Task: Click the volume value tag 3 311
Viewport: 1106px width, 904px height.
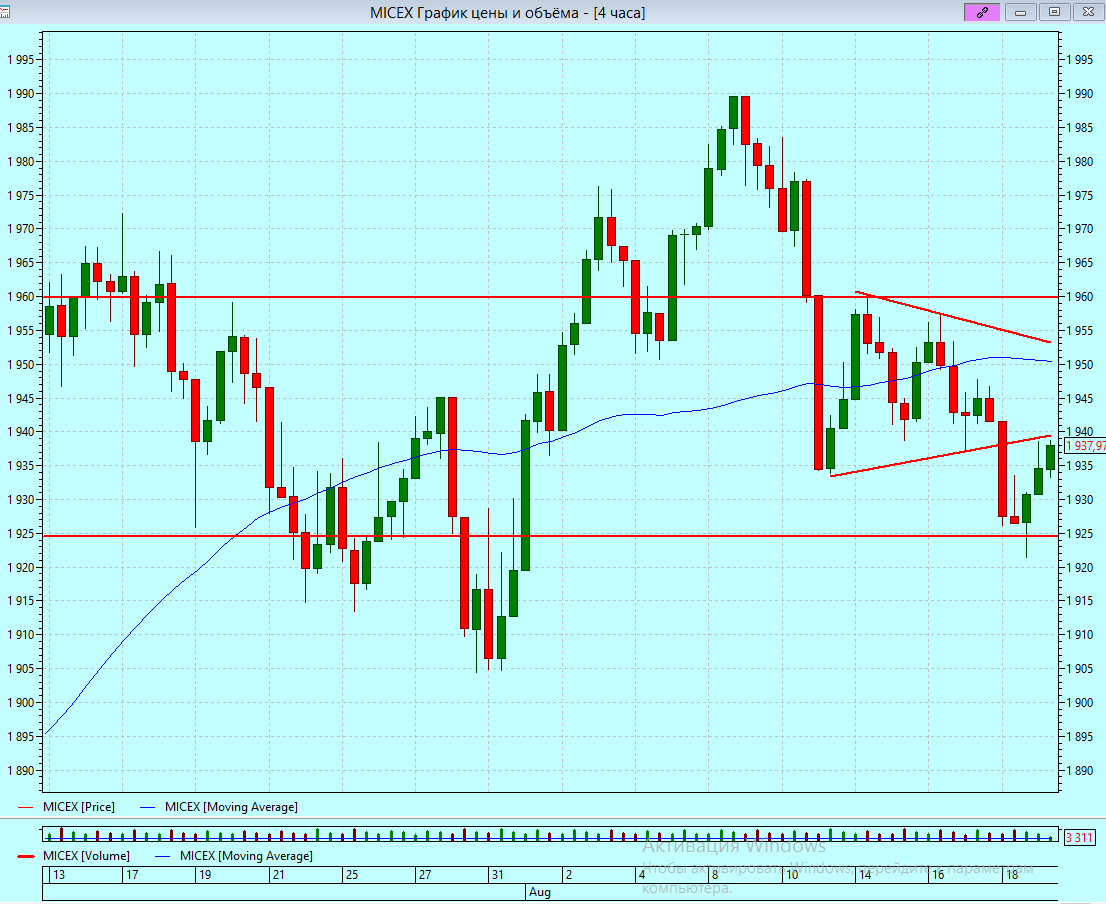Action: coord(1079,838)
